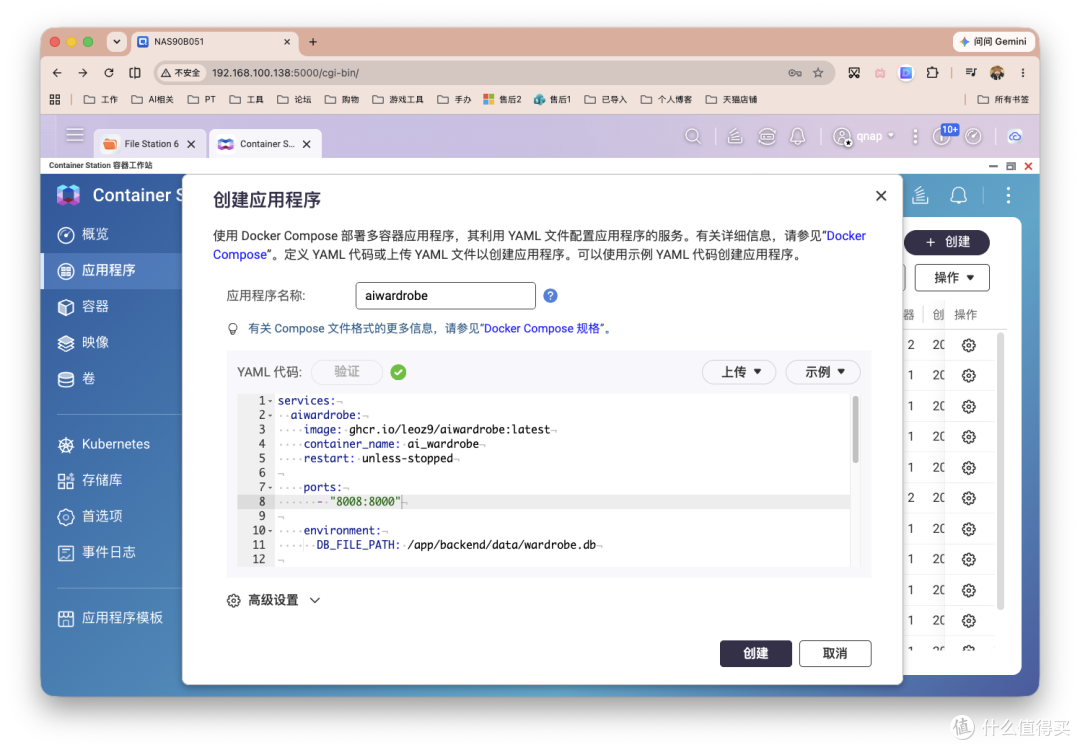Viewport: 1080px width, 750px height.
Task: Click the 创建 button in the dialog
Action: (x=756, y=653)
